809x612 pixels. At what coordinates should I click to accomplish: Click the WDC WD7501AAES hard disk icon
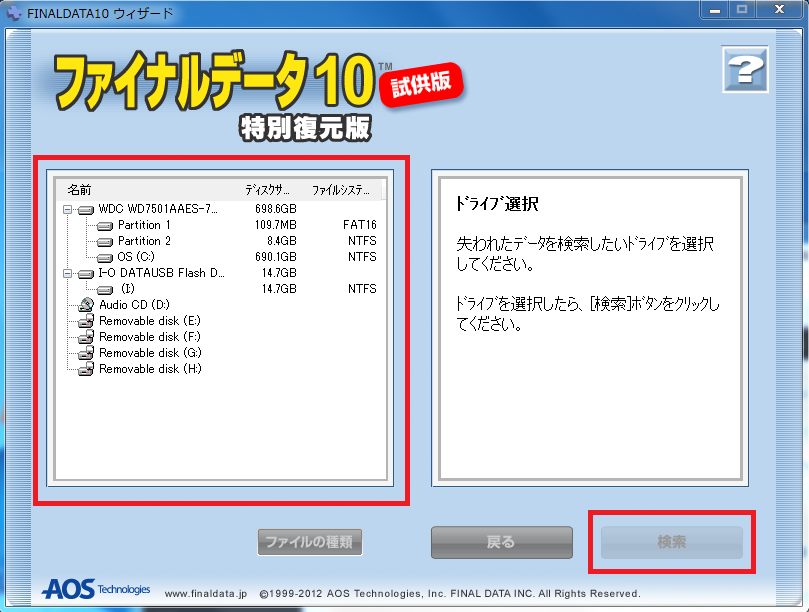coord(86,210)
